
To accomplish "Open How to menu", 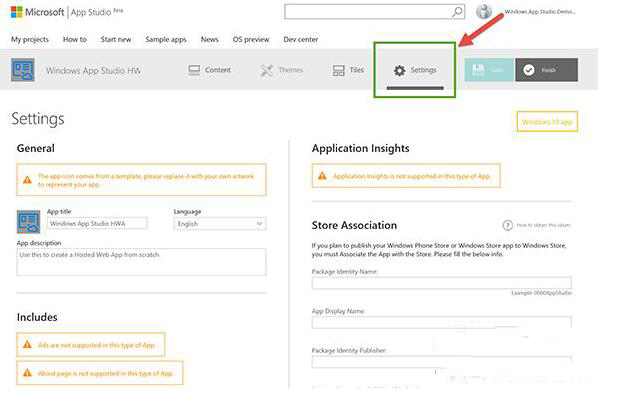I will coord(75,40).
